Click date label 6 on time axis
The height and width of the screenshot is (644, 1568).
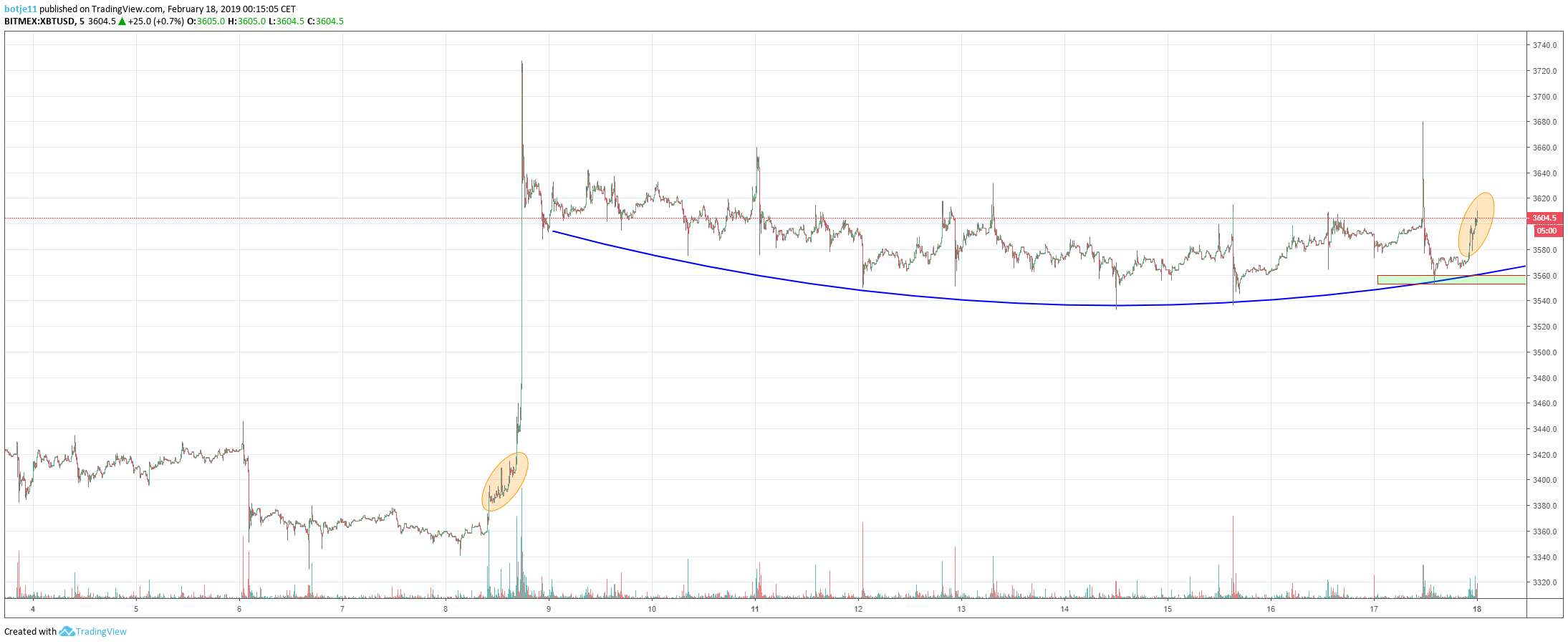point(239,610)
